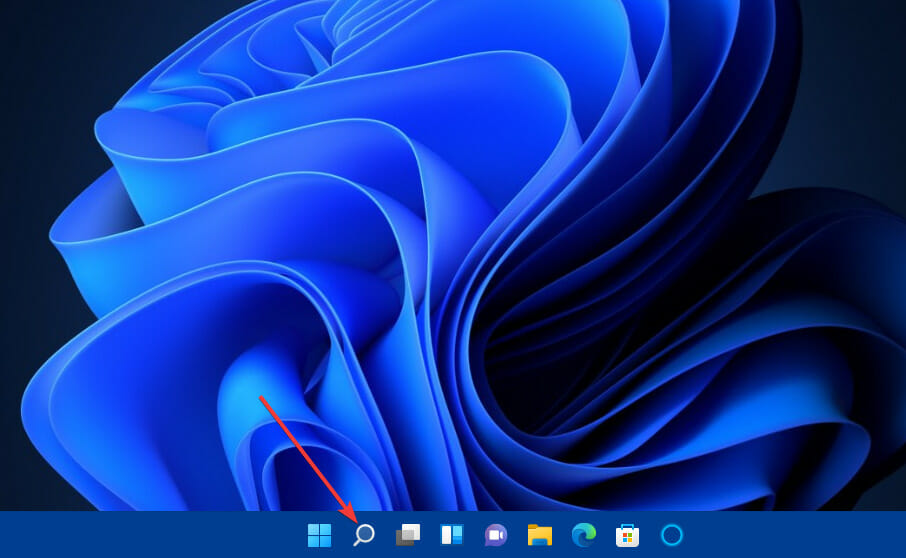Image resolution: width=906 pixels, height=558 pixels.
Task: Launch the Teams Chat app
Action: [x=496, y=535]
